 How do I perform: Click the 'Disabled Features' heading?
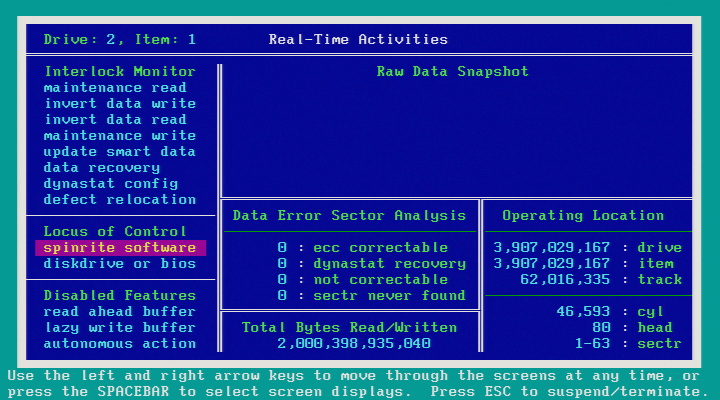point(120,296)
